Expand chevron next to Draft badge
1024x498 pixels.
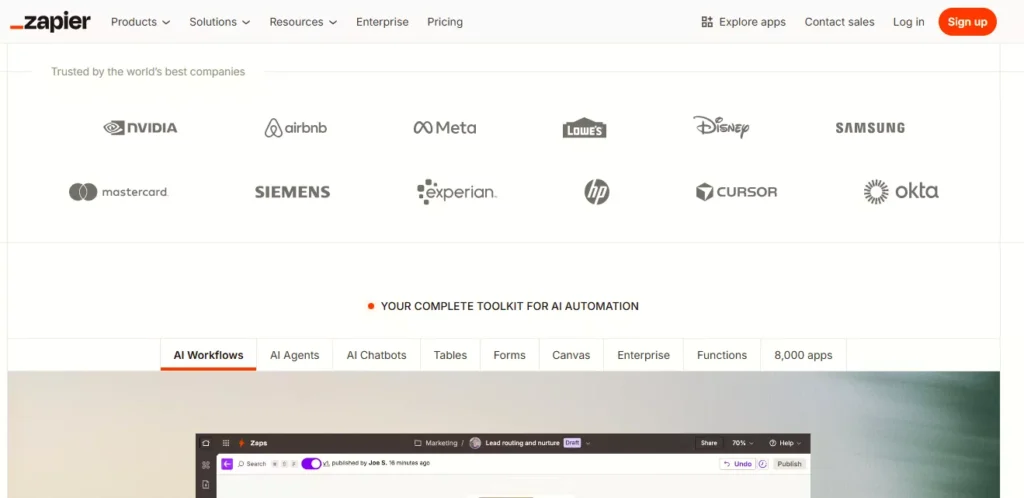(x=588, y=443)
